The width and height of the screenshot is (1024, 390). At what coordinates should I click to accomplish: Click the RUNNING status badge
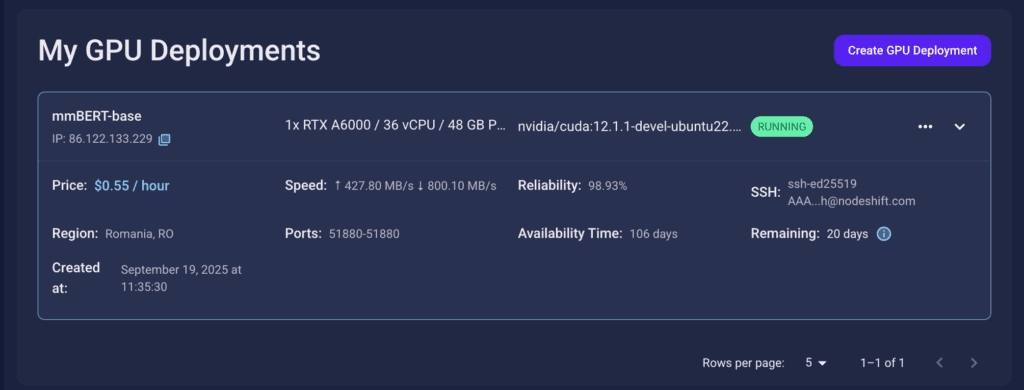click(x=782, y=127)
